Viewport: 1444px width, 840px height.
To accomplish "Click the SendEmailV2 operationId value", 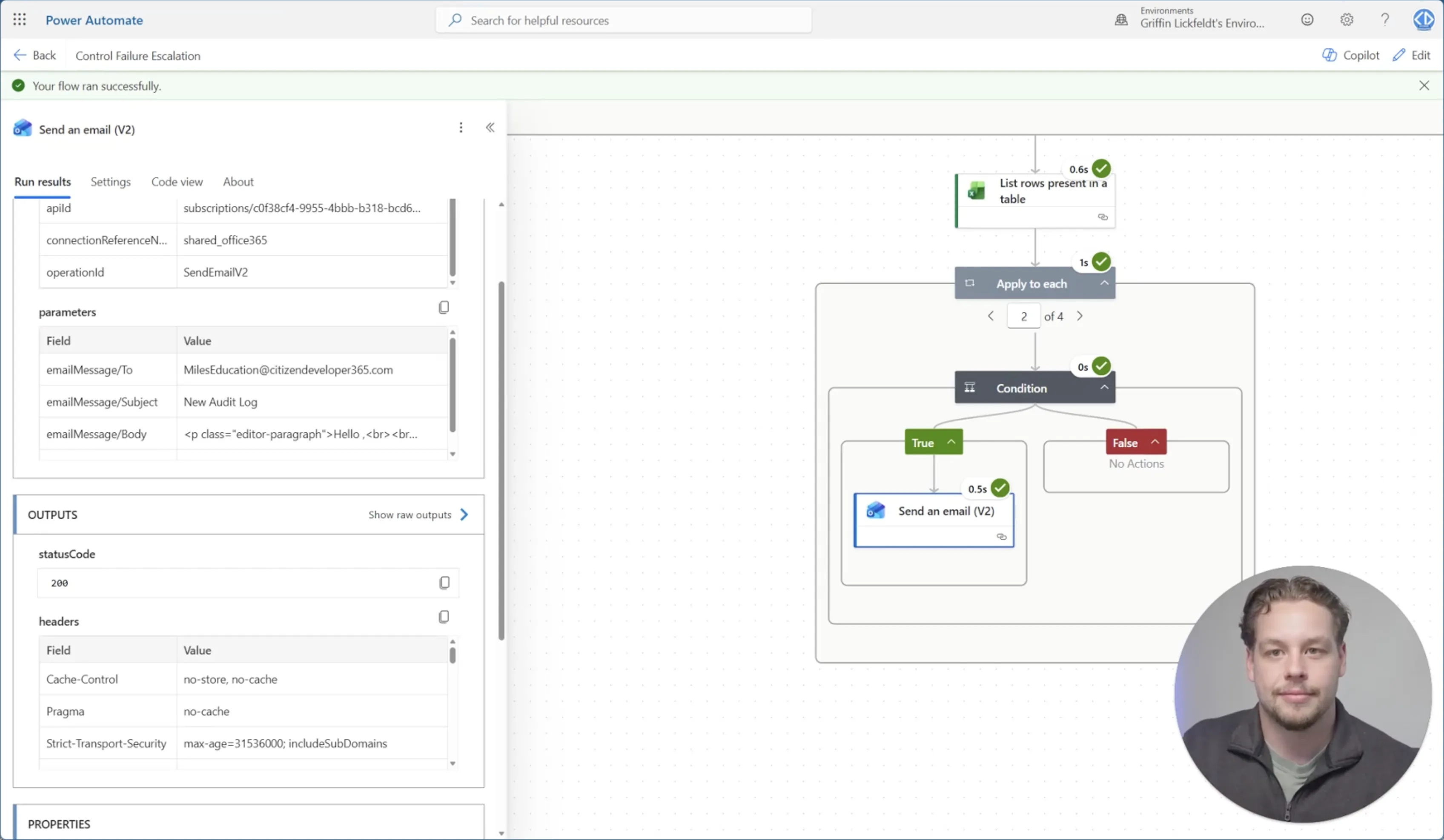I will click(215, 272).
